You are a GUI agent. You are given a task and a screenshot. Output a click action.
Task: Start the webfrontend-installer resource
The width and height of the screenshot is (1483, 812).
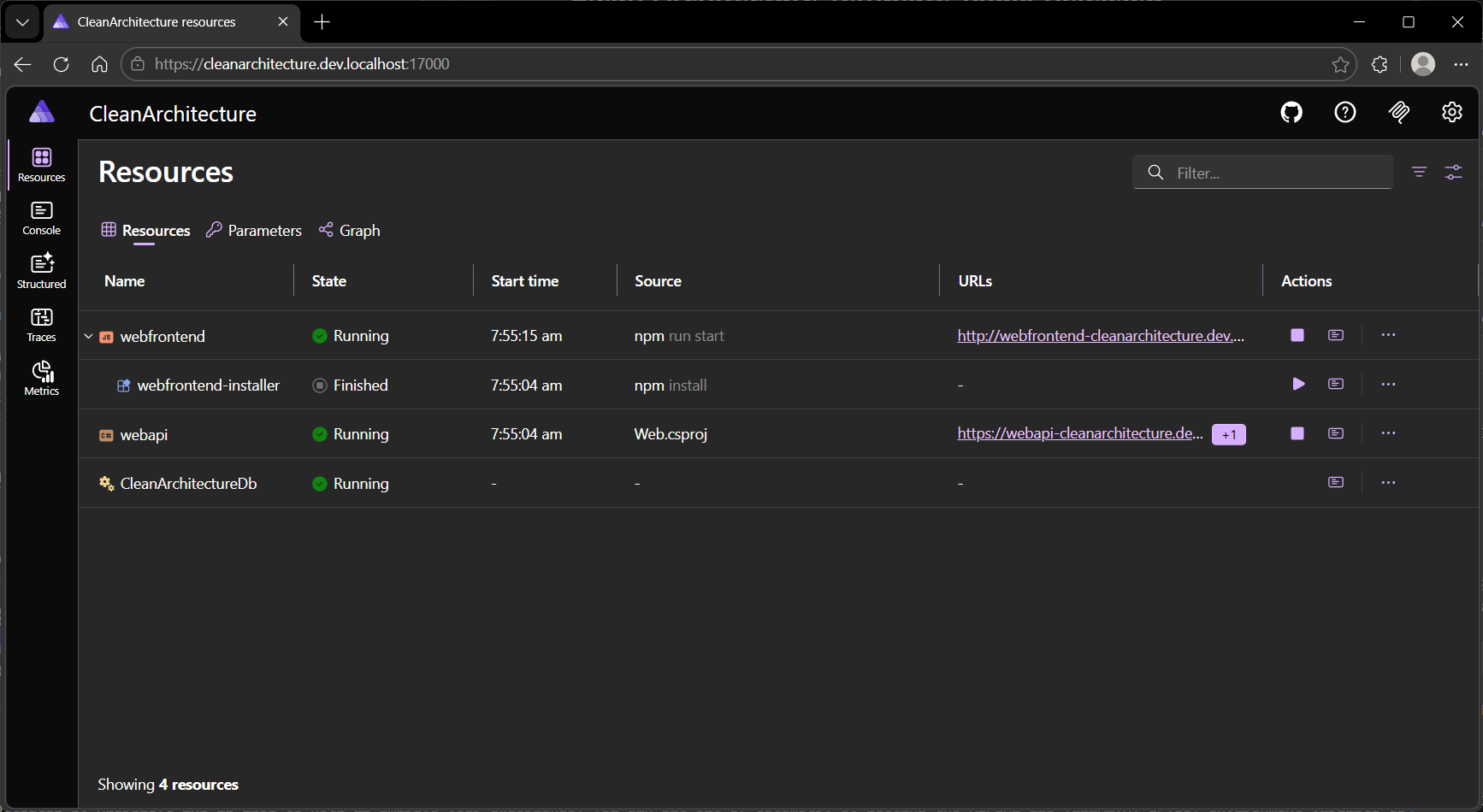[1298, 384]
